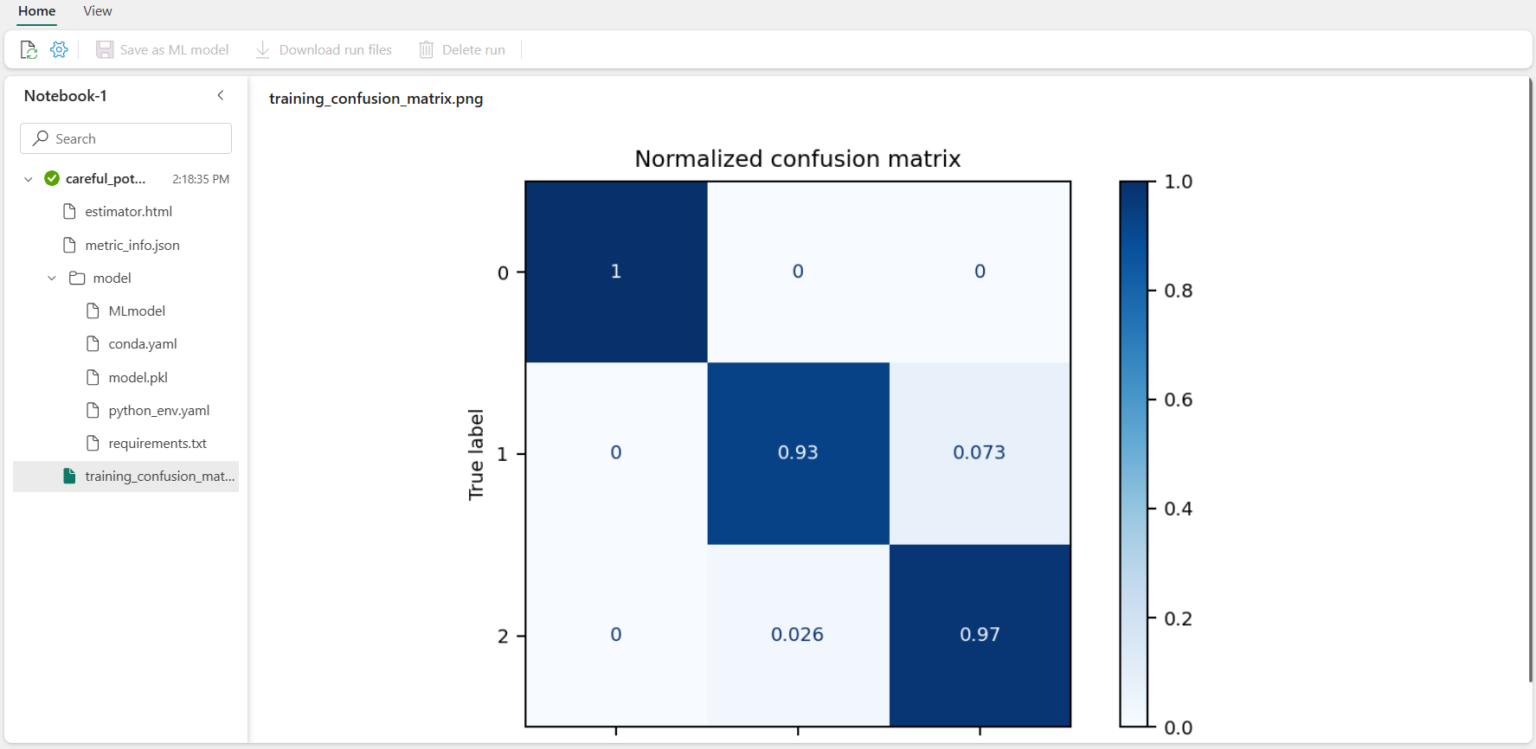Switch to the View tab

point(97,11)
